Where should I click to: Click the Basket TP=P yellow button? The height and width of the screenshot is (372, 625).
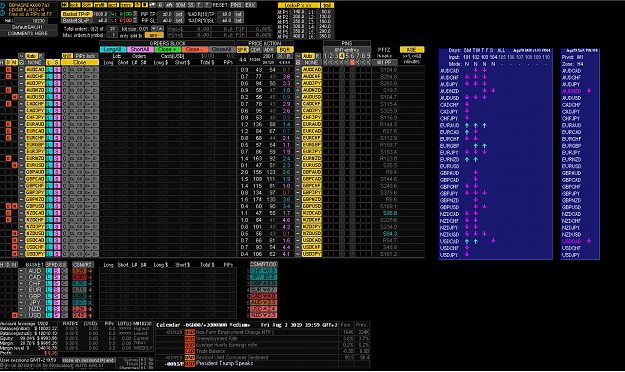[x=77, y=14]
